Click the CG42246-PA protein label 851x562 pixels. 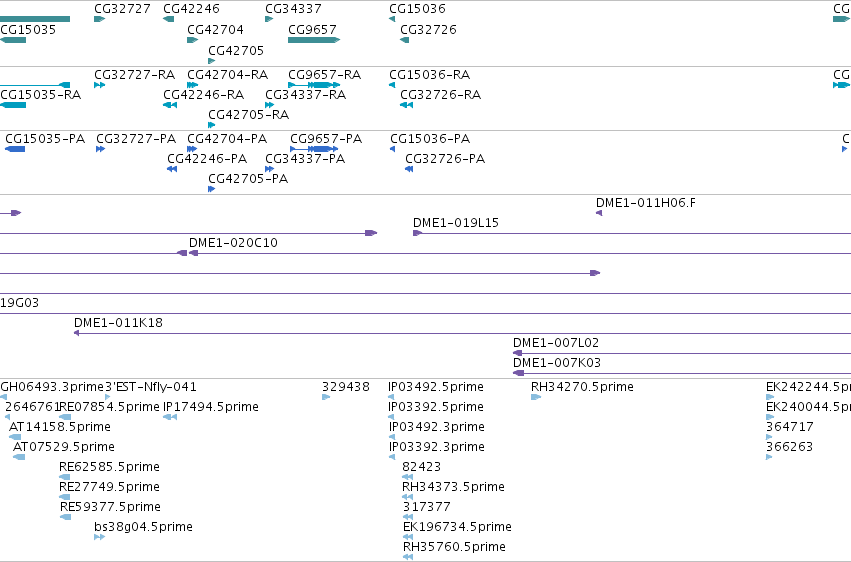[x=207, y=158]
